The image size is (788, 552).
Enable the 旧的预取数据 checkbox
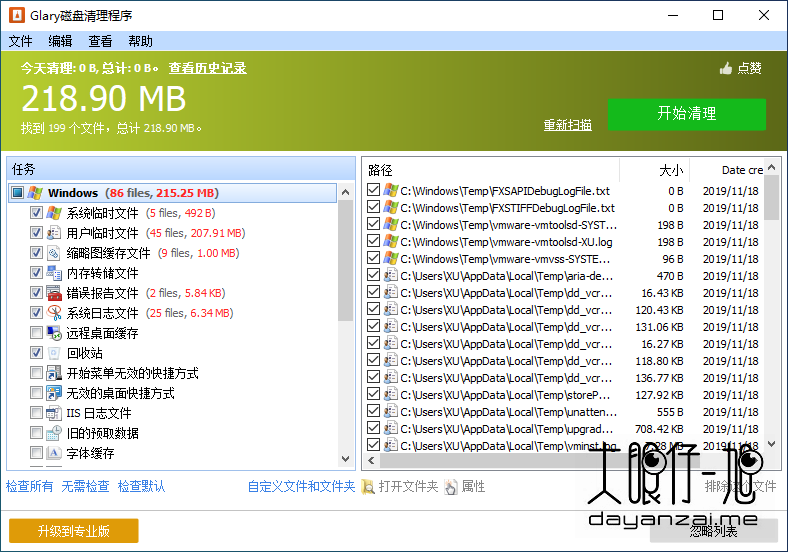pos(36,433)
